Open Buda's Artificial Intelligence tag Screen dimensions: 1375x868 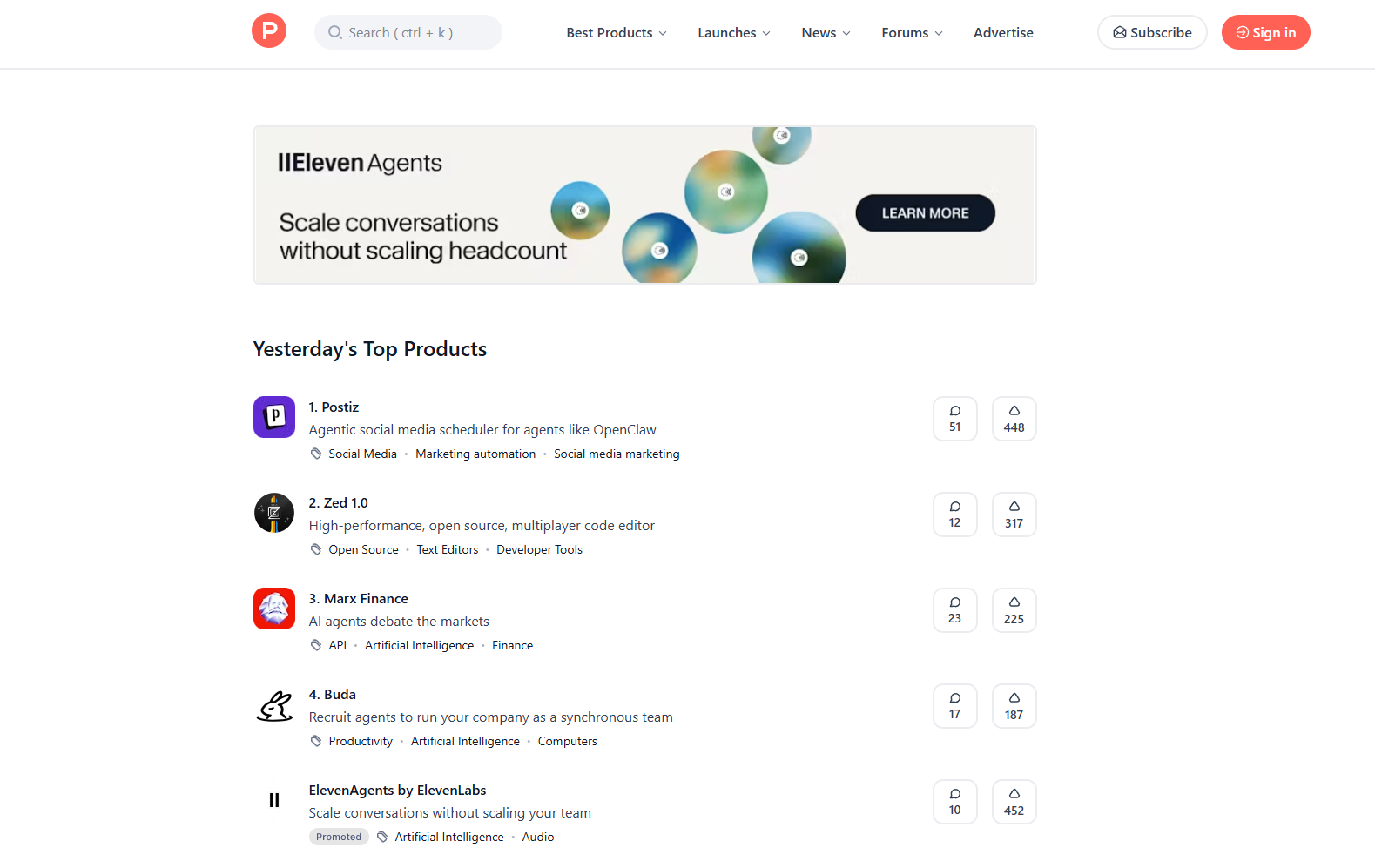[x=465, y=741]
